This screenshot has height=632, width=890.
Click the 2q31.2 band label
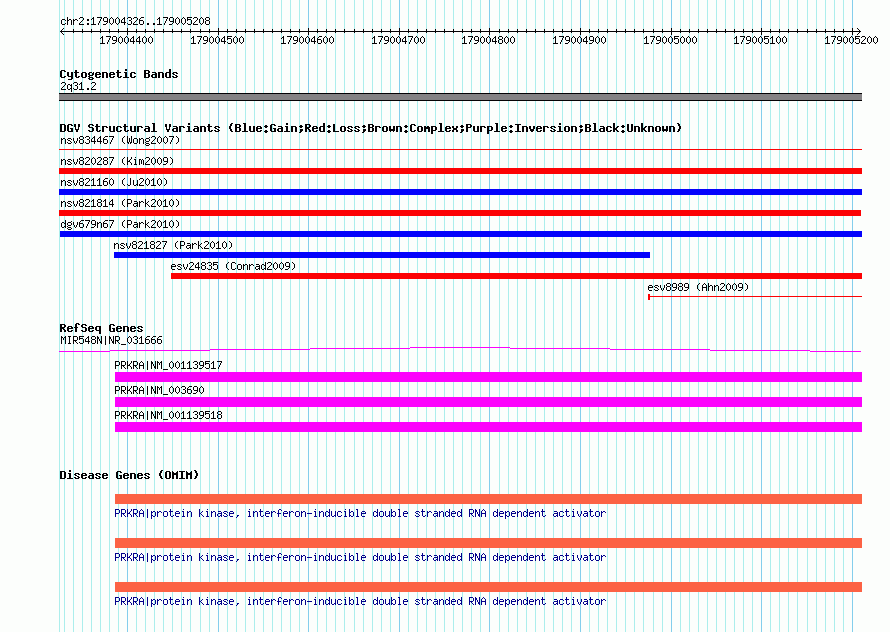(x=78, y=86)
